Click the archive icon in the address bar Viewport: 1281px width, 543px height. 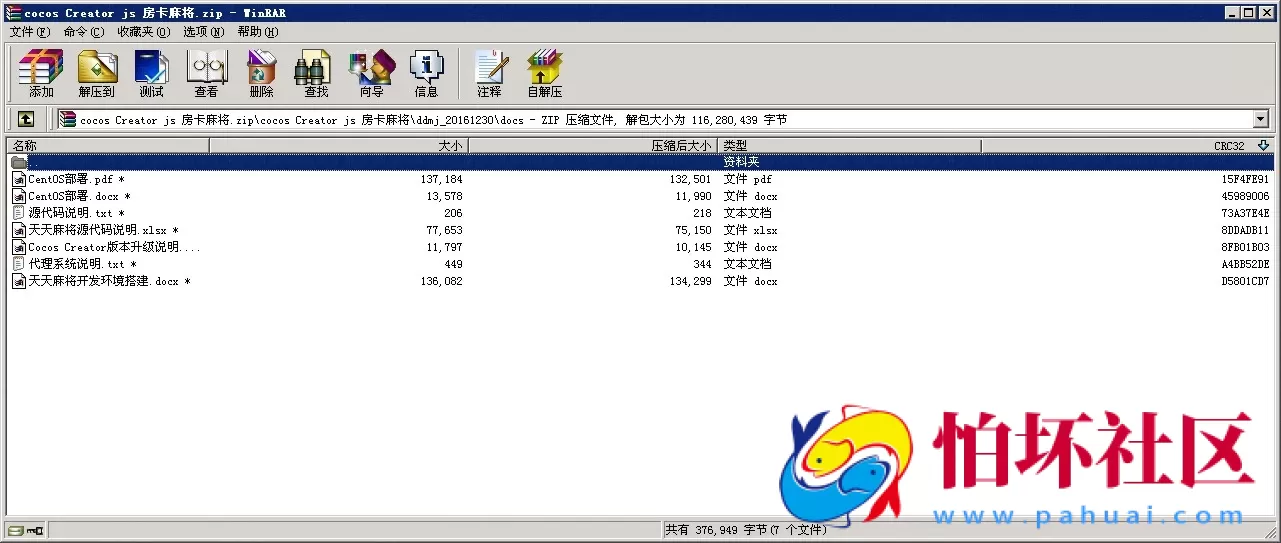tap(68, 120)
